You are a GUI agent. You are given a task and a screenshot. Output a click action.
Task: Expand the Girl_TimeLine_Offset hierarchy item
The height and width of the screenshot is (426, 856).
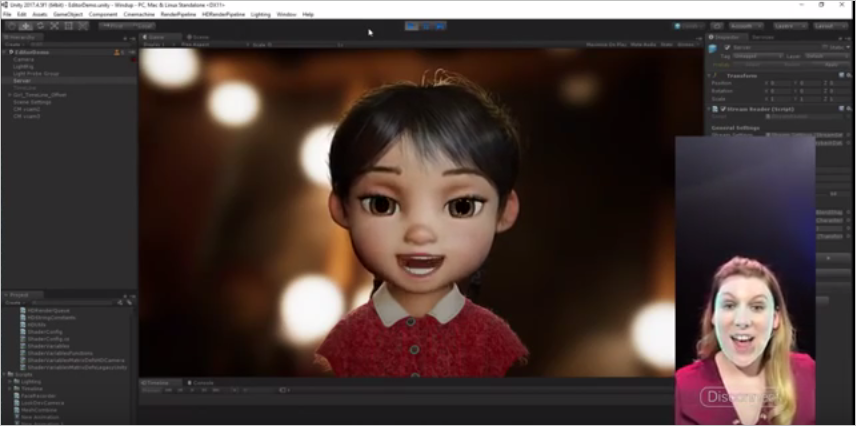pyautogui.click(x=9, y=95)
